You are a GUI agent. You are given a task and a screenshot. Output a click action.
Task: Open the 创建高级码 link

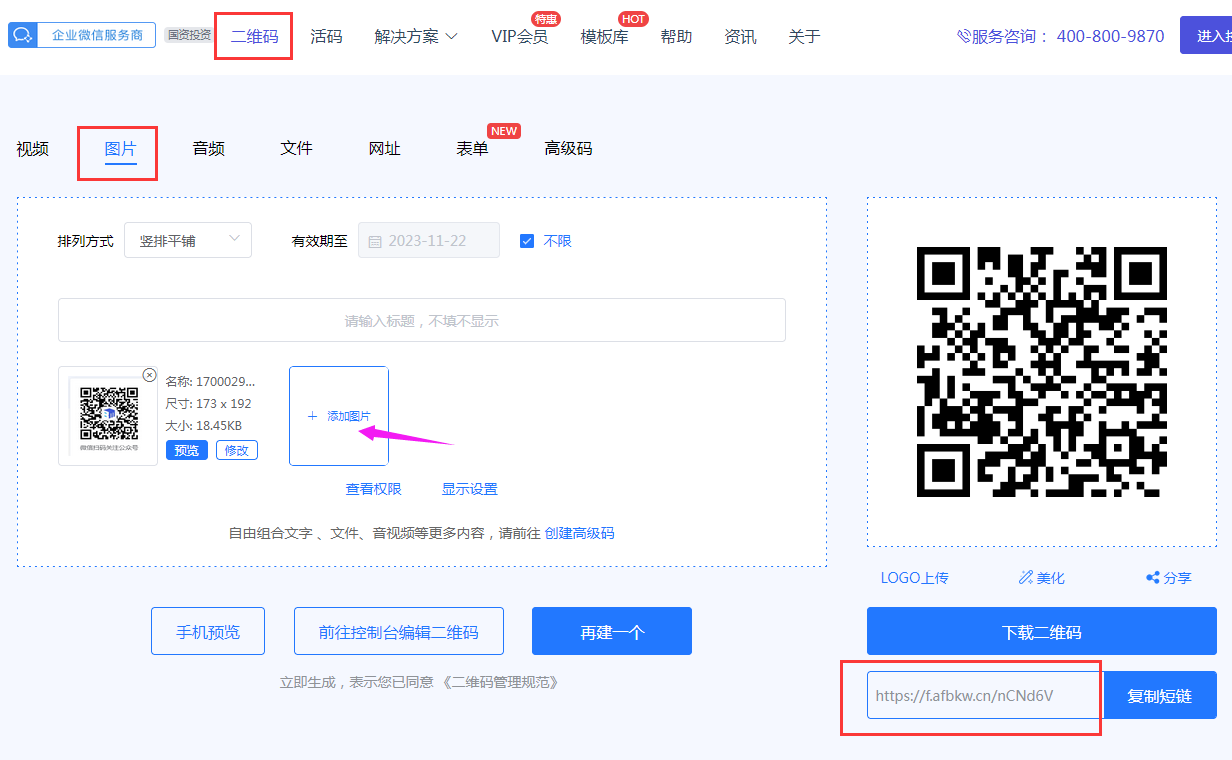tap(579, 533)
